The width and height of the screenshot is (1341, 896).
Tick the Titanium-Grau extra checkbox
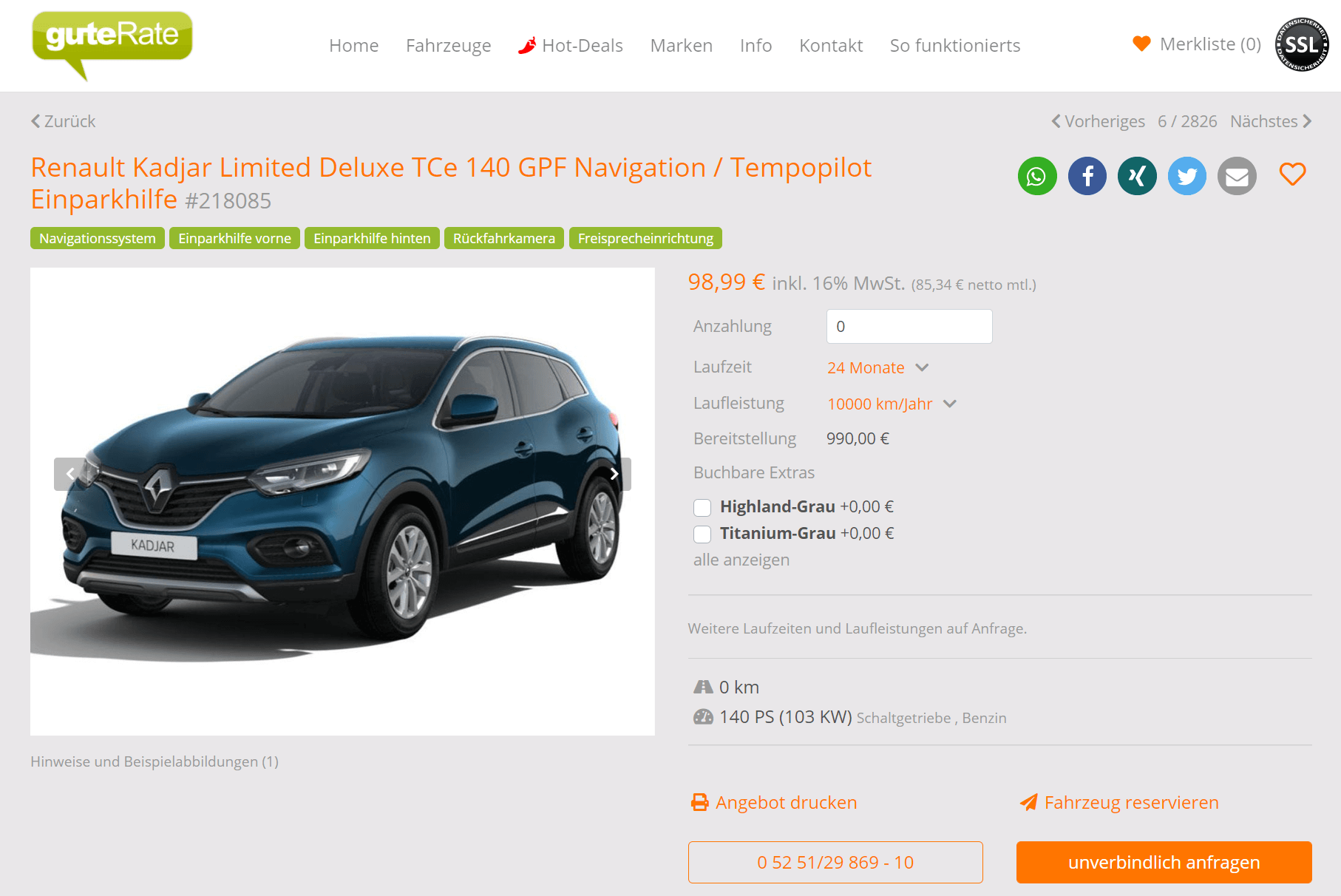click(702, 534)
